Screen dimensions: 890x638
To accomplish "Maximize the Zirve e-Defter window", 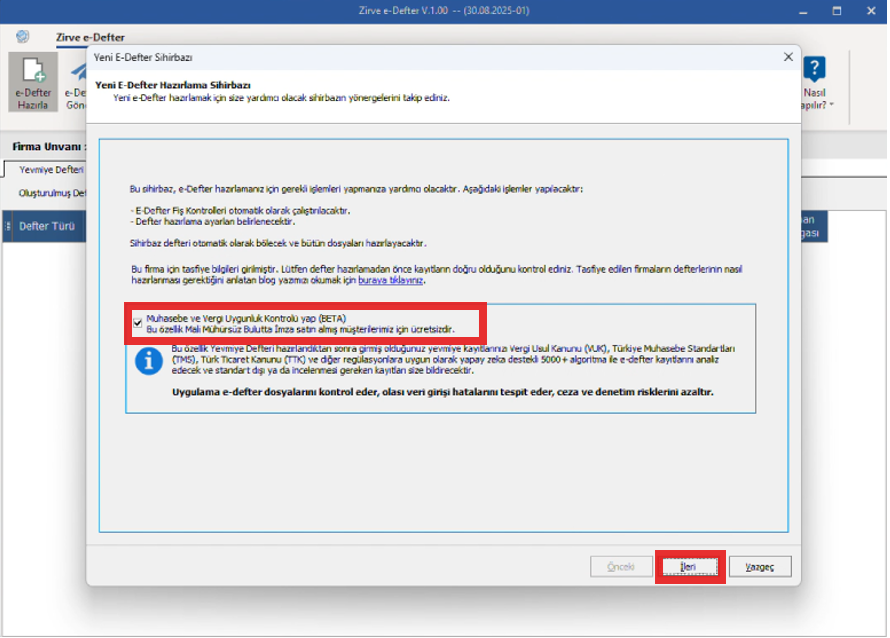I will 837,11.
